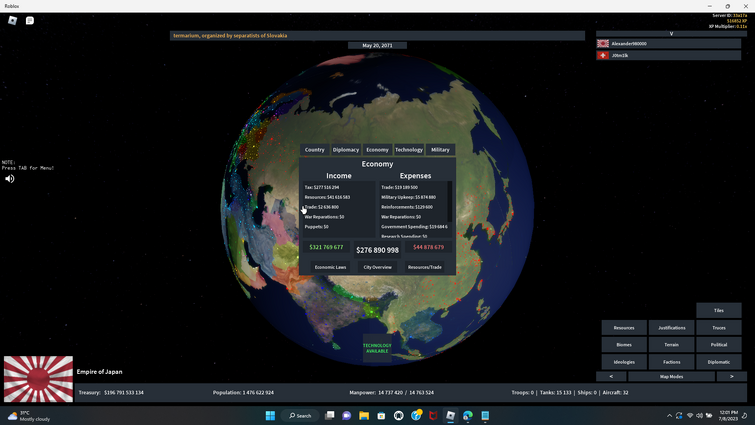Screen dimensions: 755x425
Task: Click the total expenses value $44 878 679
Action: (429, 247)
